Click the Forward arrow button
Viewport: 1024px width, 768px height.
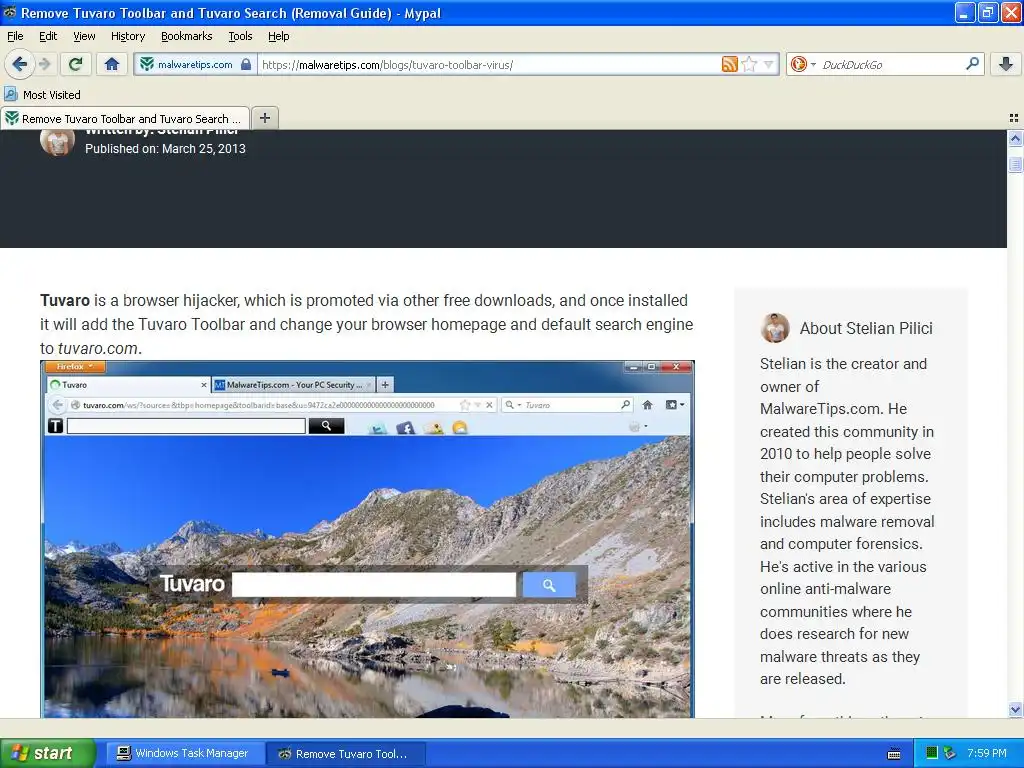point(44,64)
